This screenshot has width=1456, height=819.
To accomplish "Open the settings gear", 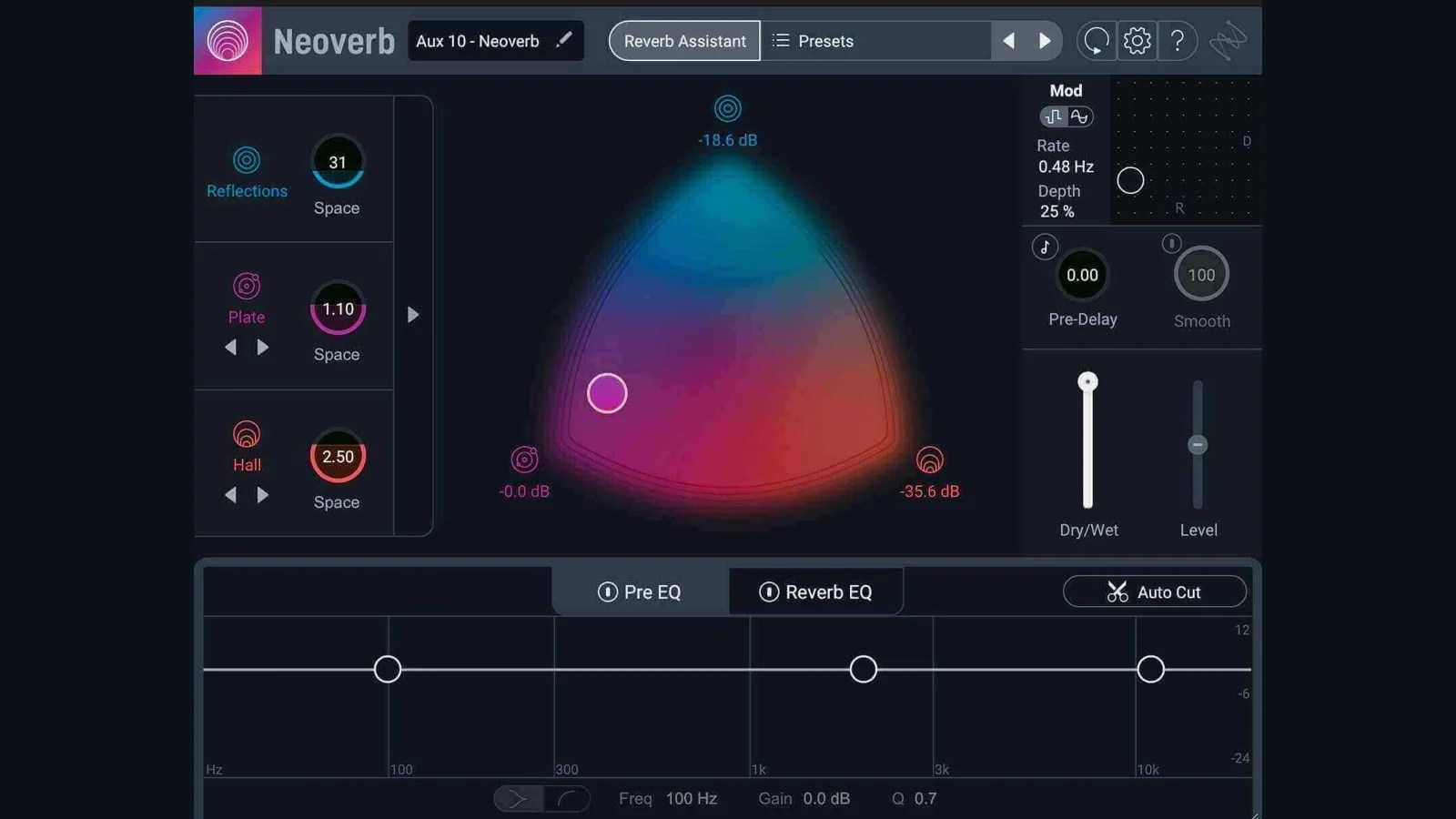I will (x=1137, y=41).
